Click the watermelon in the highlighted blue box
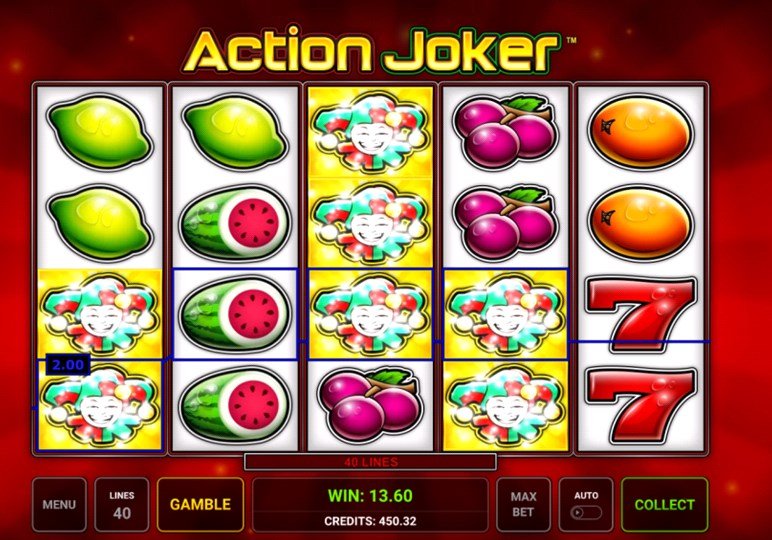 (235, 314)
